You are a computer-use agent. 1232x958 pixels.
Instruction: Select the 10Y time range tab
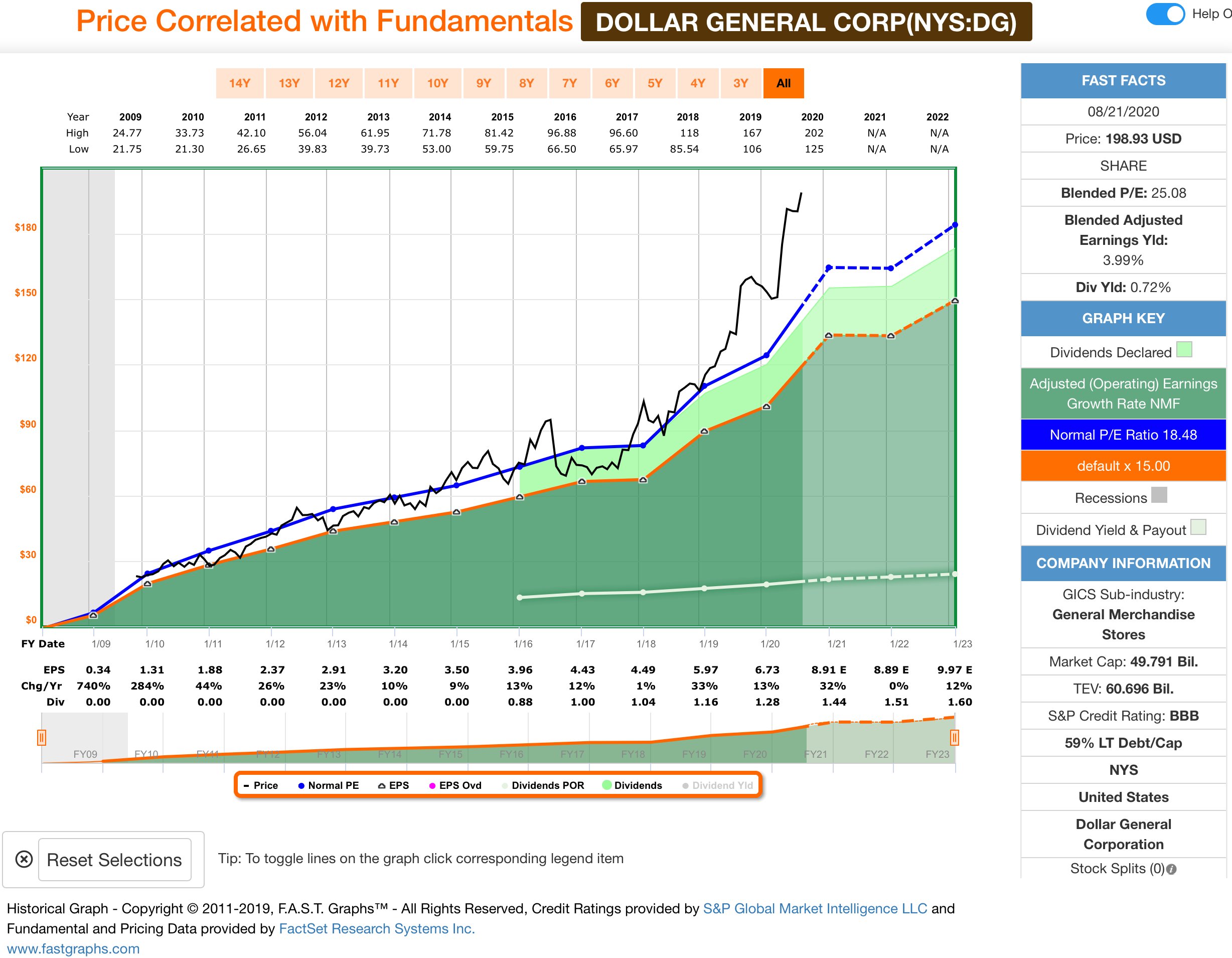(437, 83)
